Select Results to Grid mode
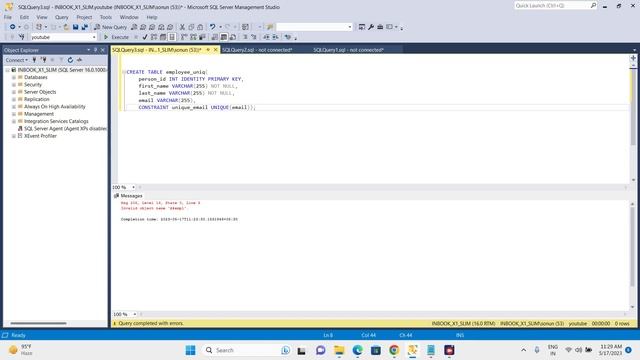This screenshot has width=640, height=360. pyautogui.click(x=224, y=37)
